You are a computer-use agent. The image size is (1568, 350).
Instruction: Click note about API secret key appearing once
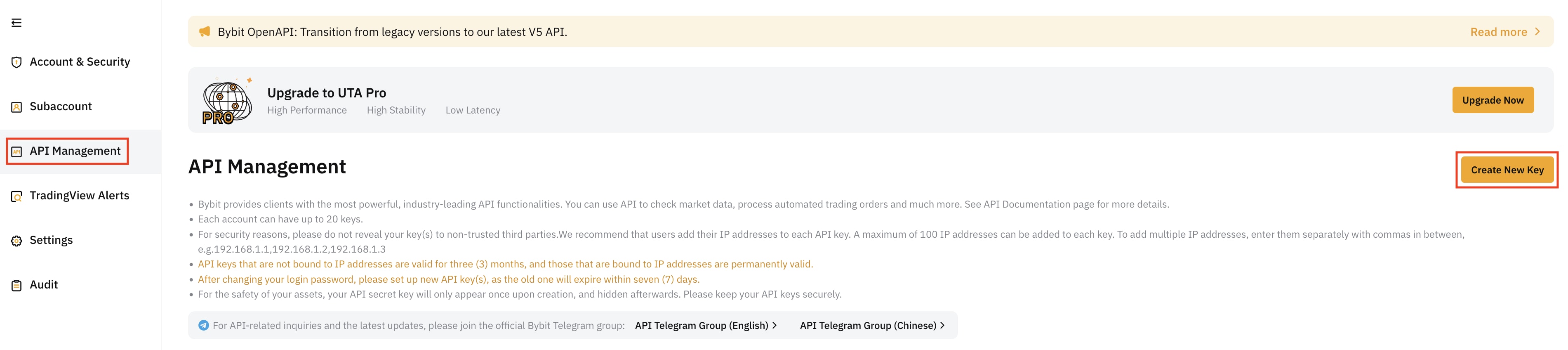(519, 295)
